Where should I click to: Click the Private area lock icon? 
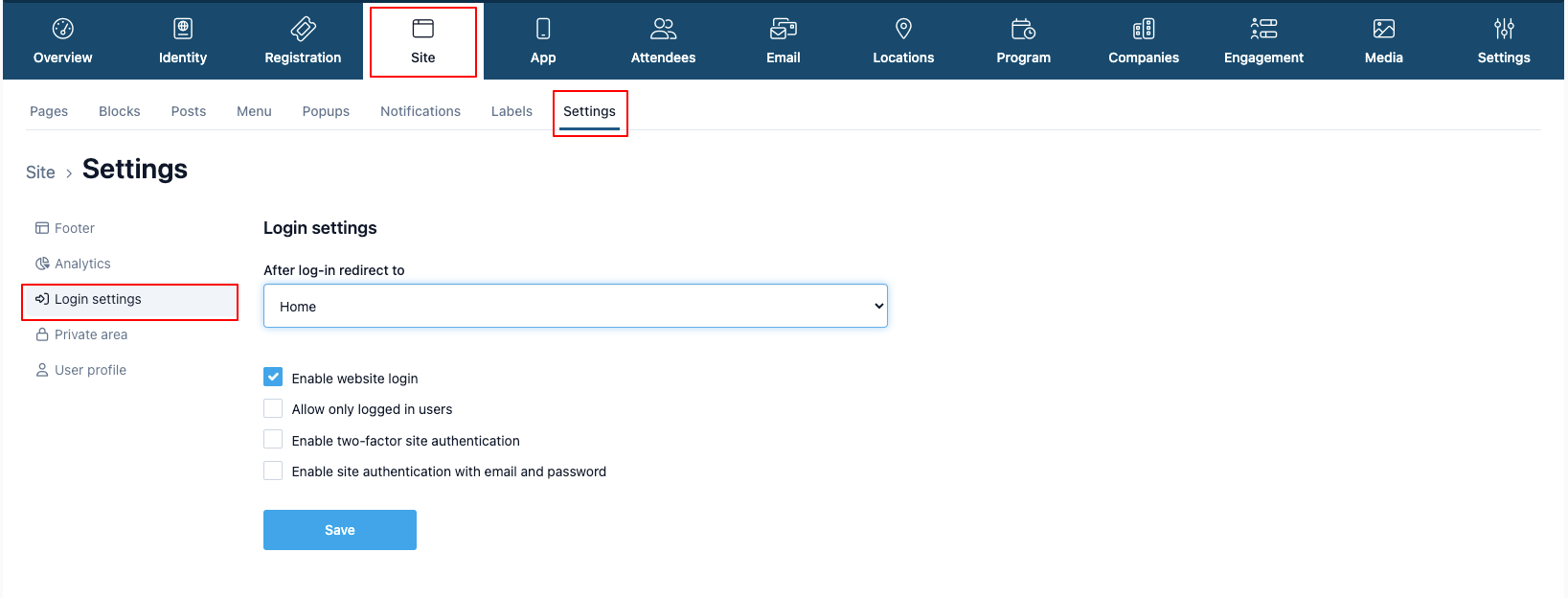42,334
